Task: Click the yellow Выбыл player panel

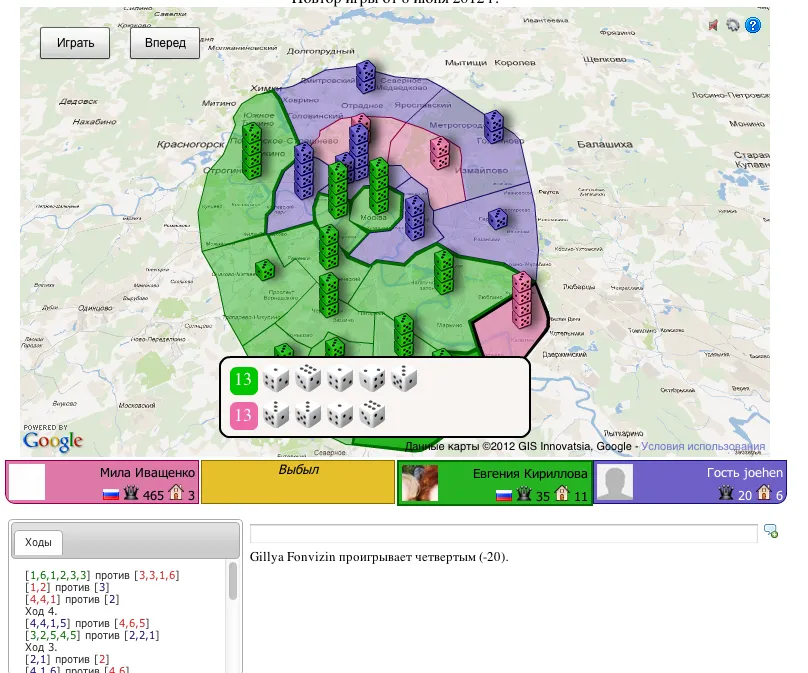Action: tap(298, 482)
